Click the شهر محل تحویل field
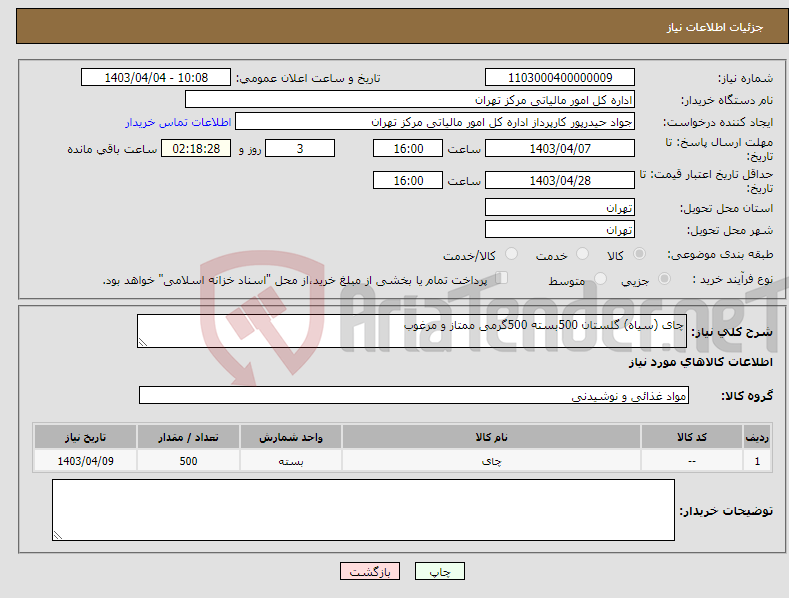This screenshot has height=598, width=789. pos(560,230)
